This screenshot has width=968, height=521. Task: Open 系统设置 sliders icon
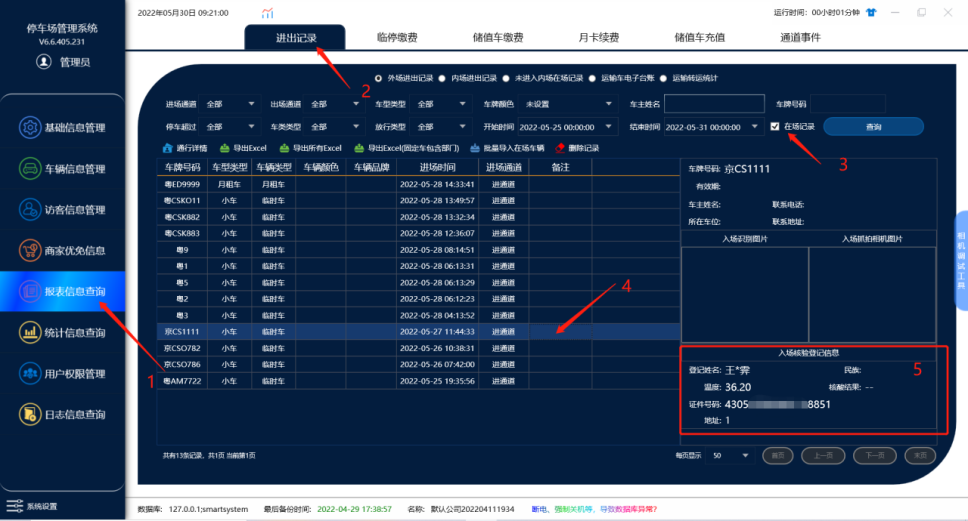tap(14, 506)
